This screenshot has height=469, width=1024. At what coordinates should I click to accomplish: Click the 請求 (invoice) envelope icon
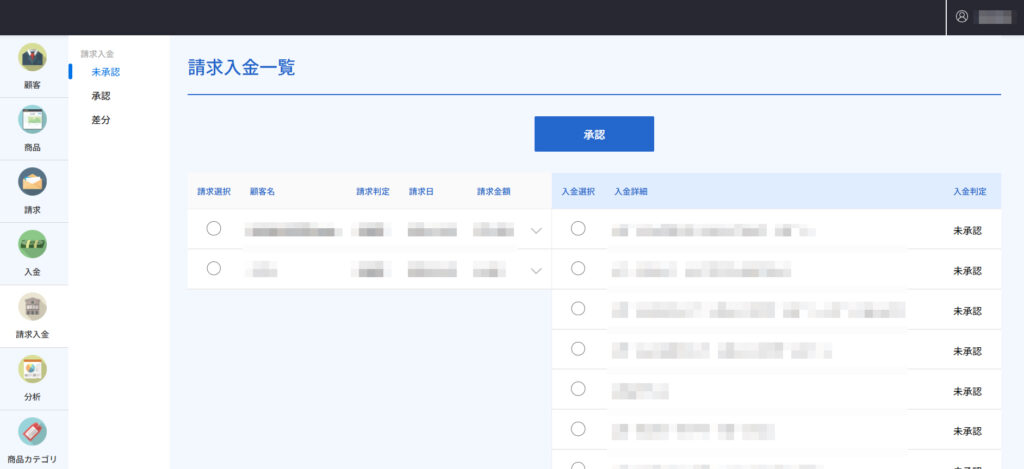click(33, 182)
